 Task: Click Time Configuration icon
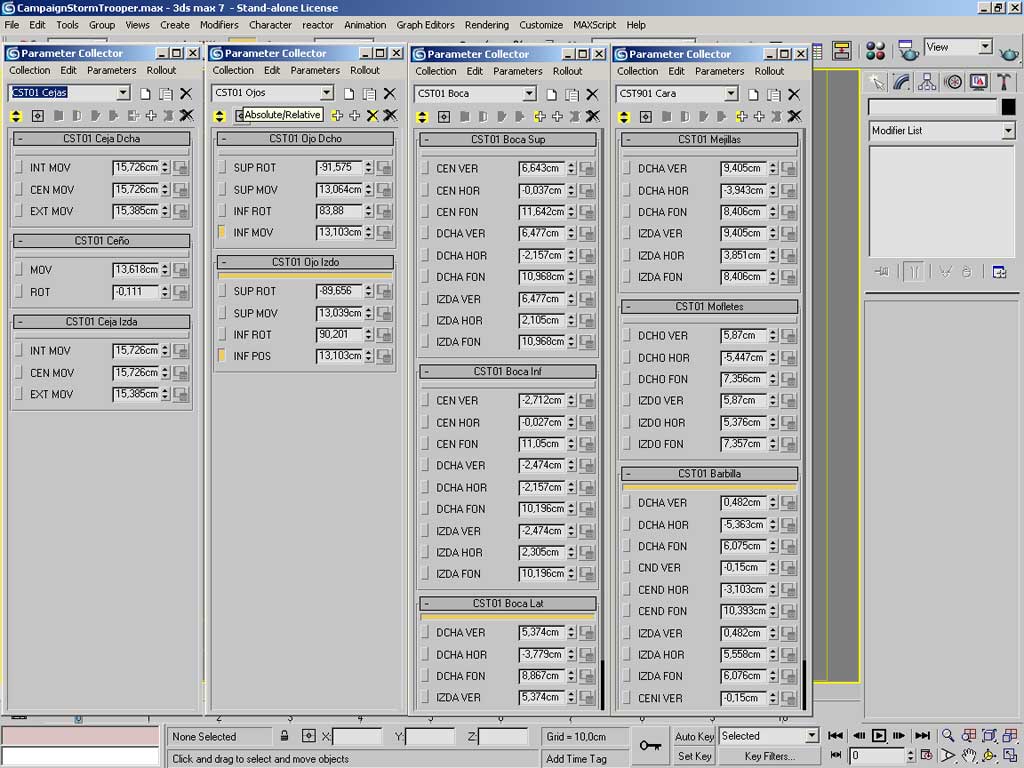click(x=925, y=756)
